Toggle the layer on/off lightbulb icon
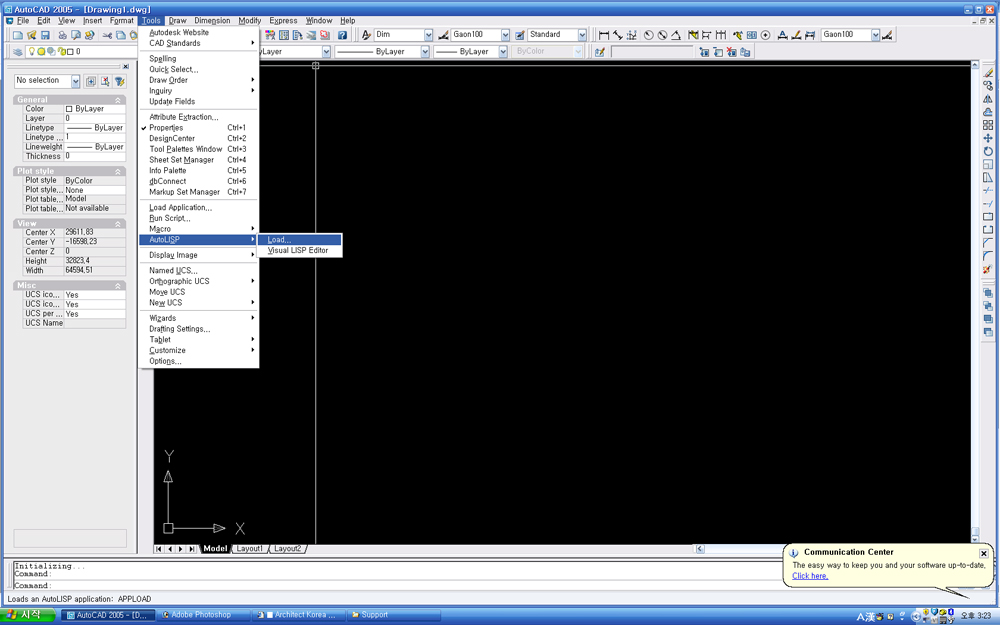 [31, 52]
